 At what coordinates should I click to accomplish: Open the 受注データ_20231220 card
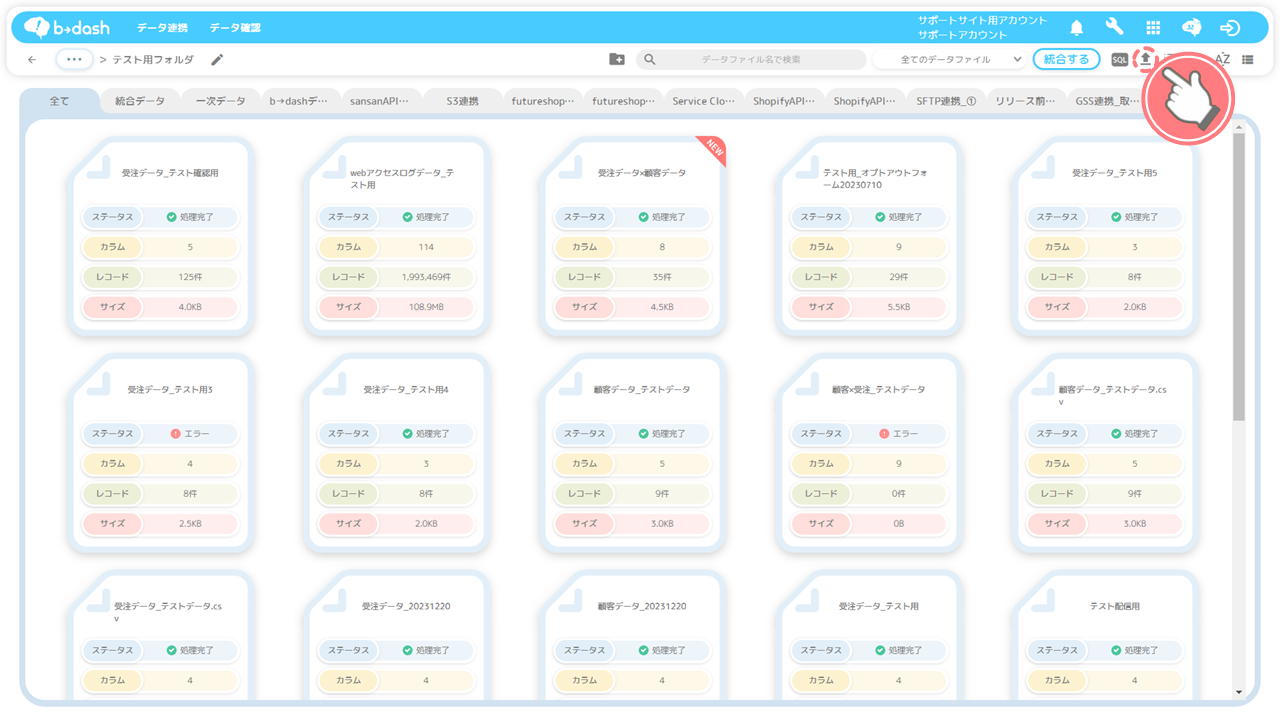point(397,635)
